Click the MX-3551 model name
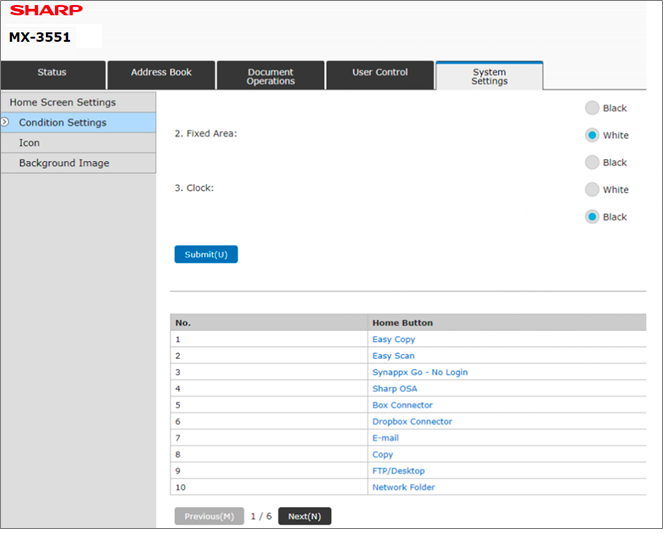Image resolution: width=665 pixels, height=533 pixels. [x=40, y=37]
